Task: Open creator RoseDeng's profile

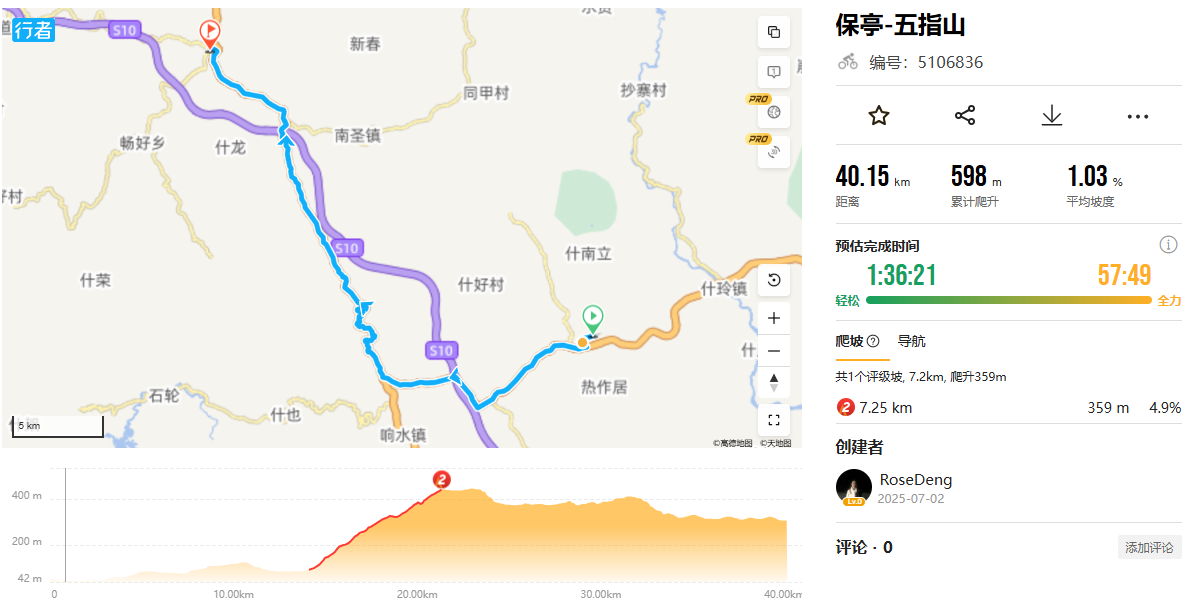Action: point(915,480)
